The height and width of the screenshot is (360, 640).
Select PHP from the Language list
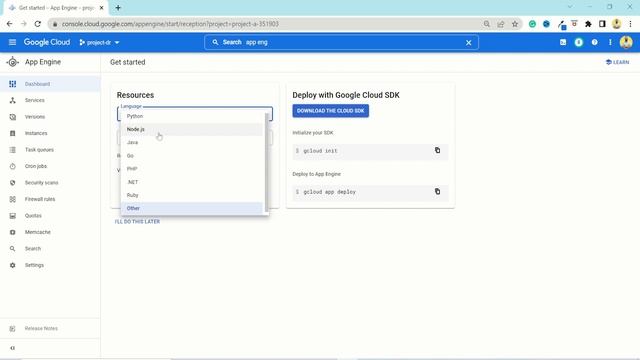[x=192, y=169]
